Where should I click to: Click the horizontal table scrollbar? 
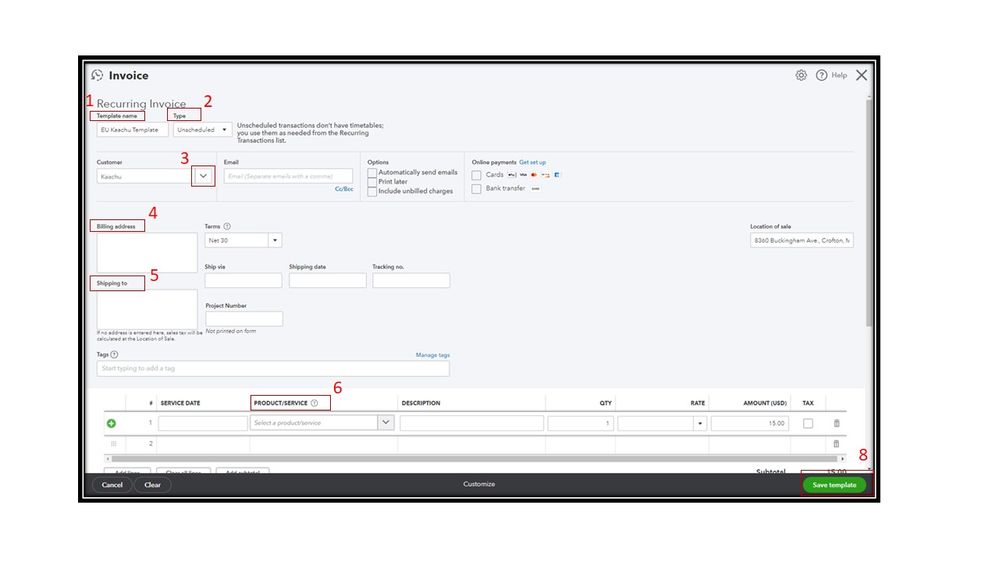pyautogui.click(x=474, y=458)
